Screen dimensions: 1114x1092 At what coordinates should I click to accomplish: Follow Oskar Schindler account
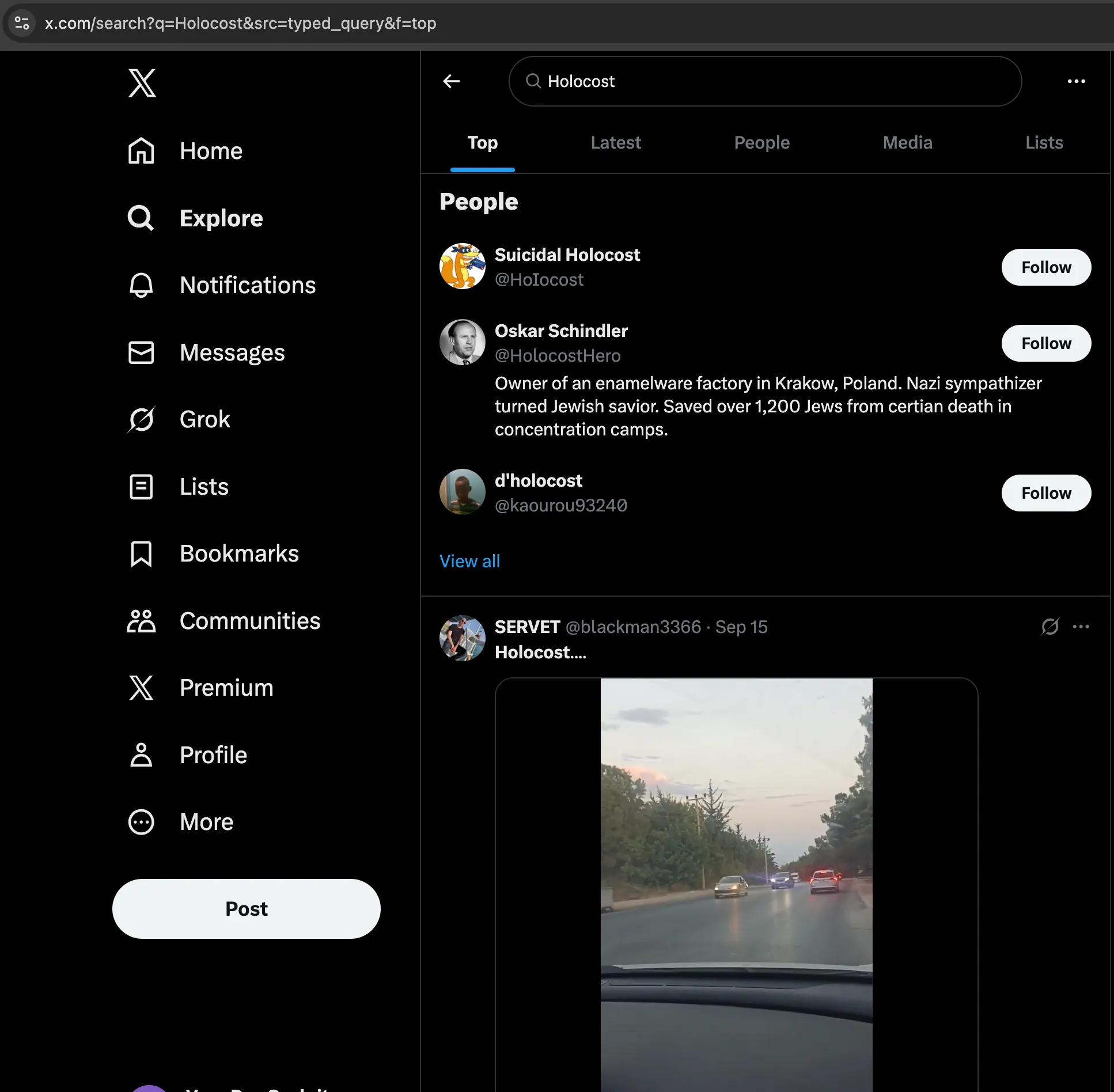(x=1045, y=343)
